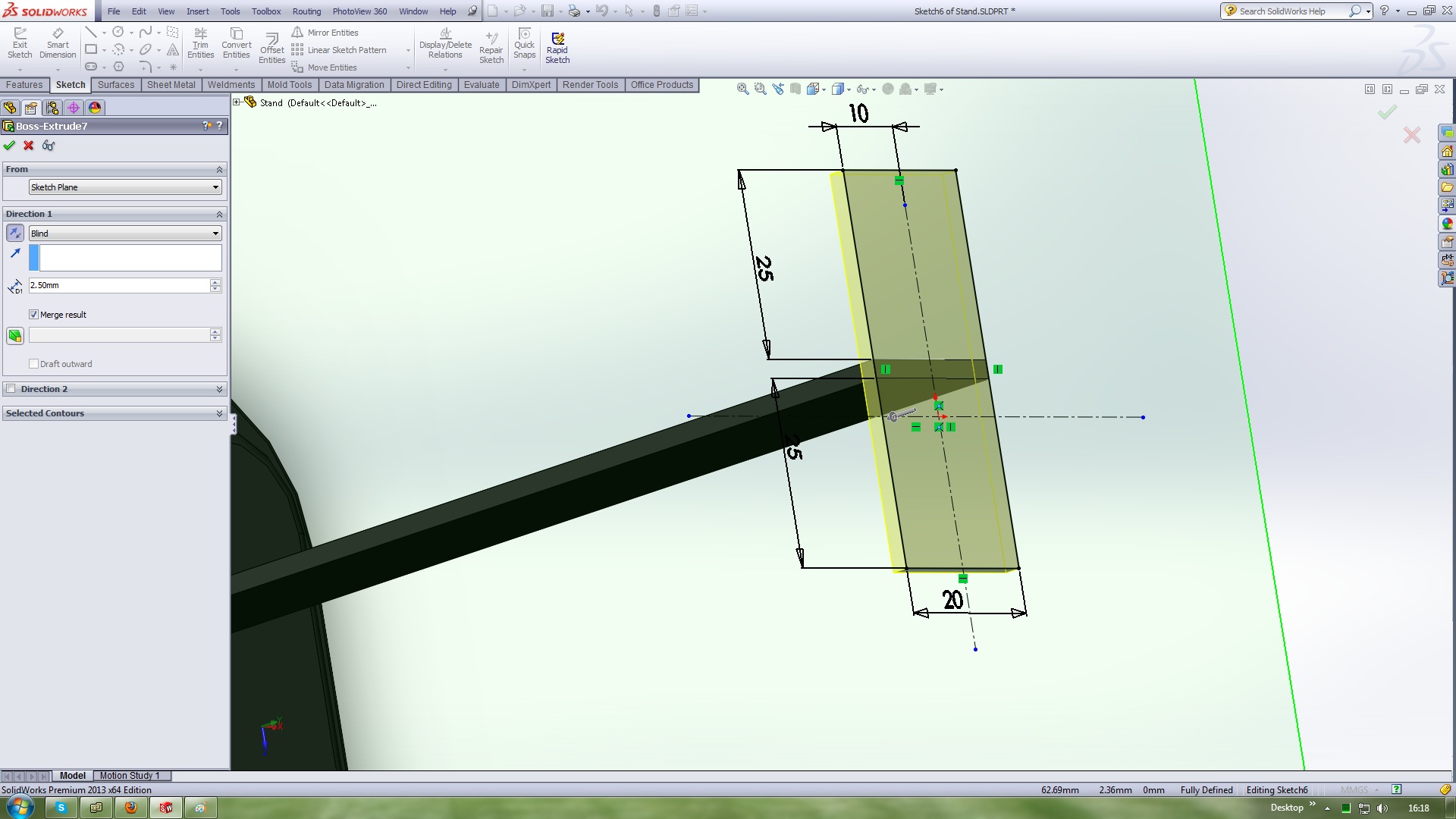Click the Offset Entities tool
Image resolution: width=1456 pixels, height=819 pixels.
271,49
